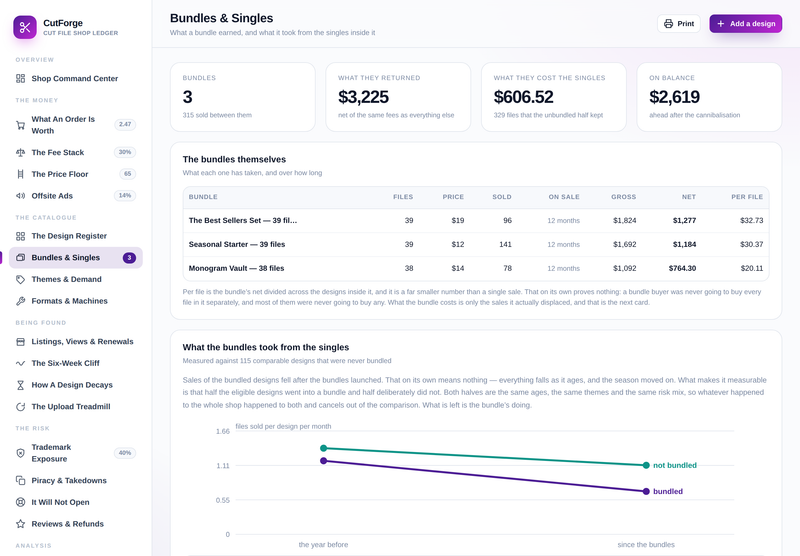Select Monogram Vault — 38 files row name
The image size is (800, 556).
[x=236, y=268]
